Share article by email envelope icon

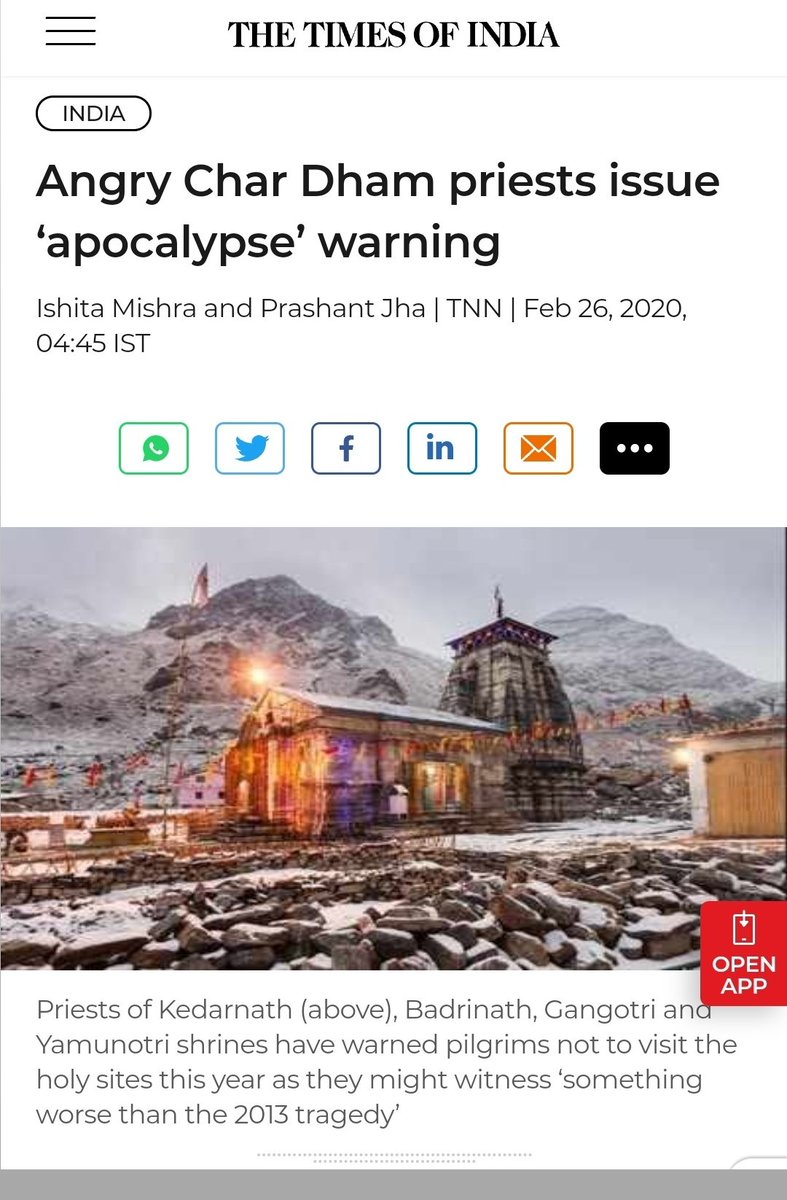(538, 448)
